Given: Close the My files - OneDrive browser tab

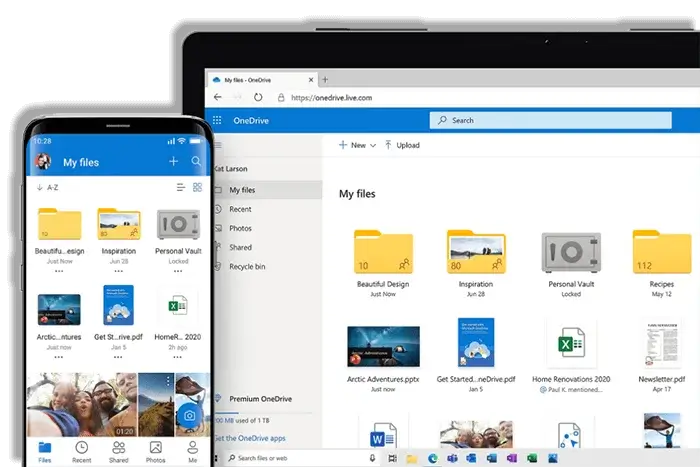Looking at the screenshot, I should coord(311,80).
